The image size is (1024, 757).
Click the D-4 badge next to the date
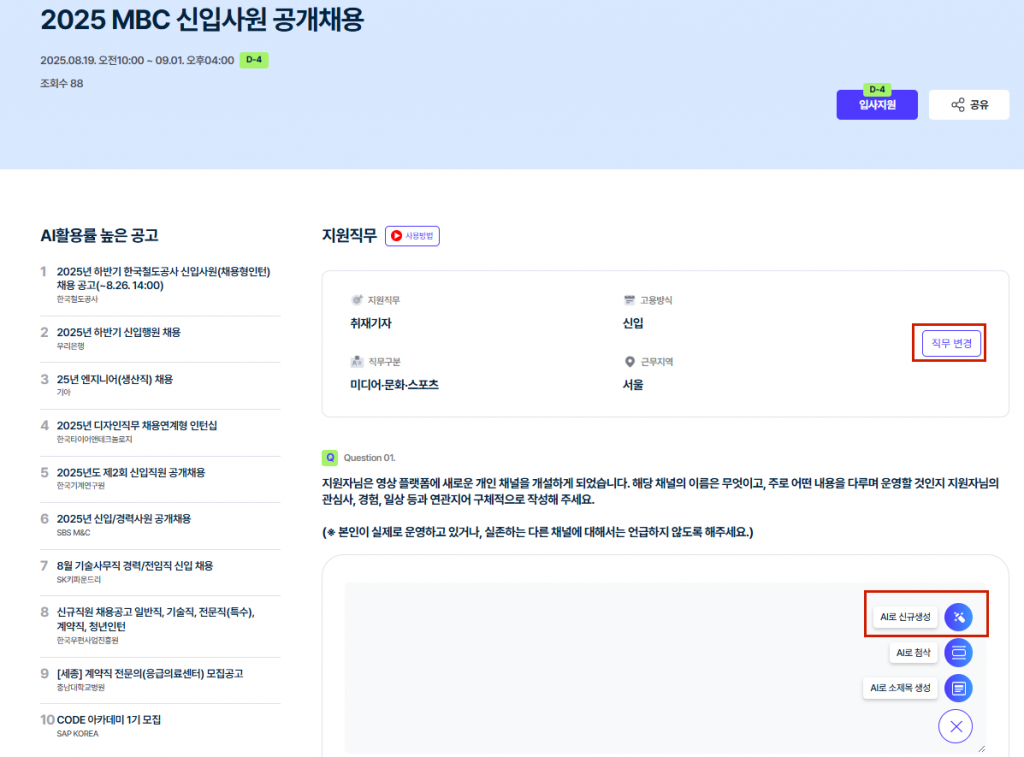pos(254,60)
